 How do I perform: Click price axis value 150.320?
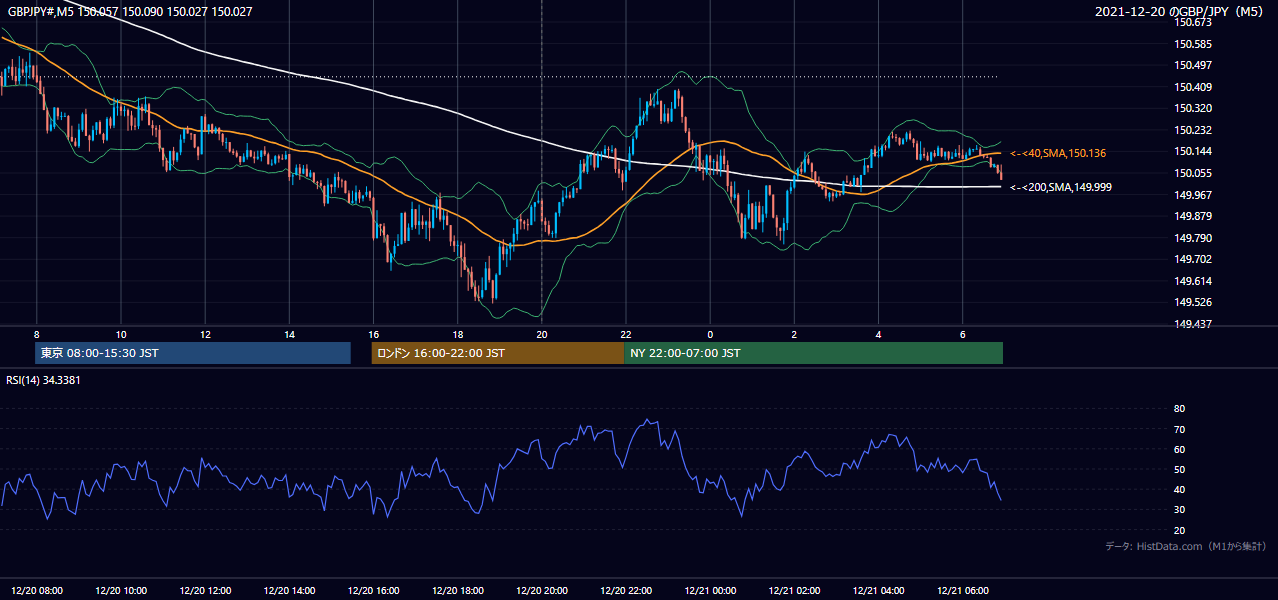1194,108
